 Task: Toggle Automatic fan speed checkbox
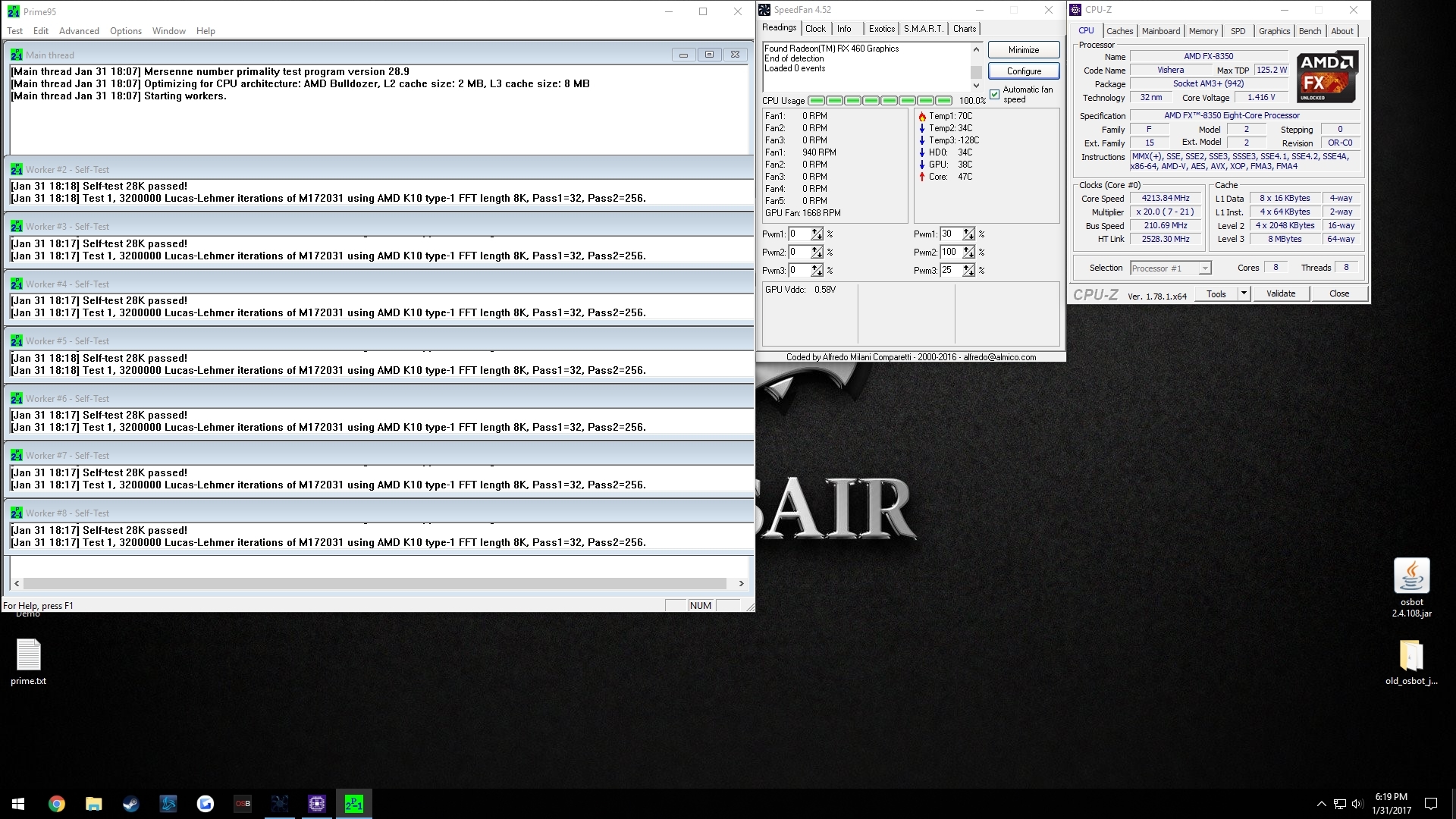coord(995,94)
